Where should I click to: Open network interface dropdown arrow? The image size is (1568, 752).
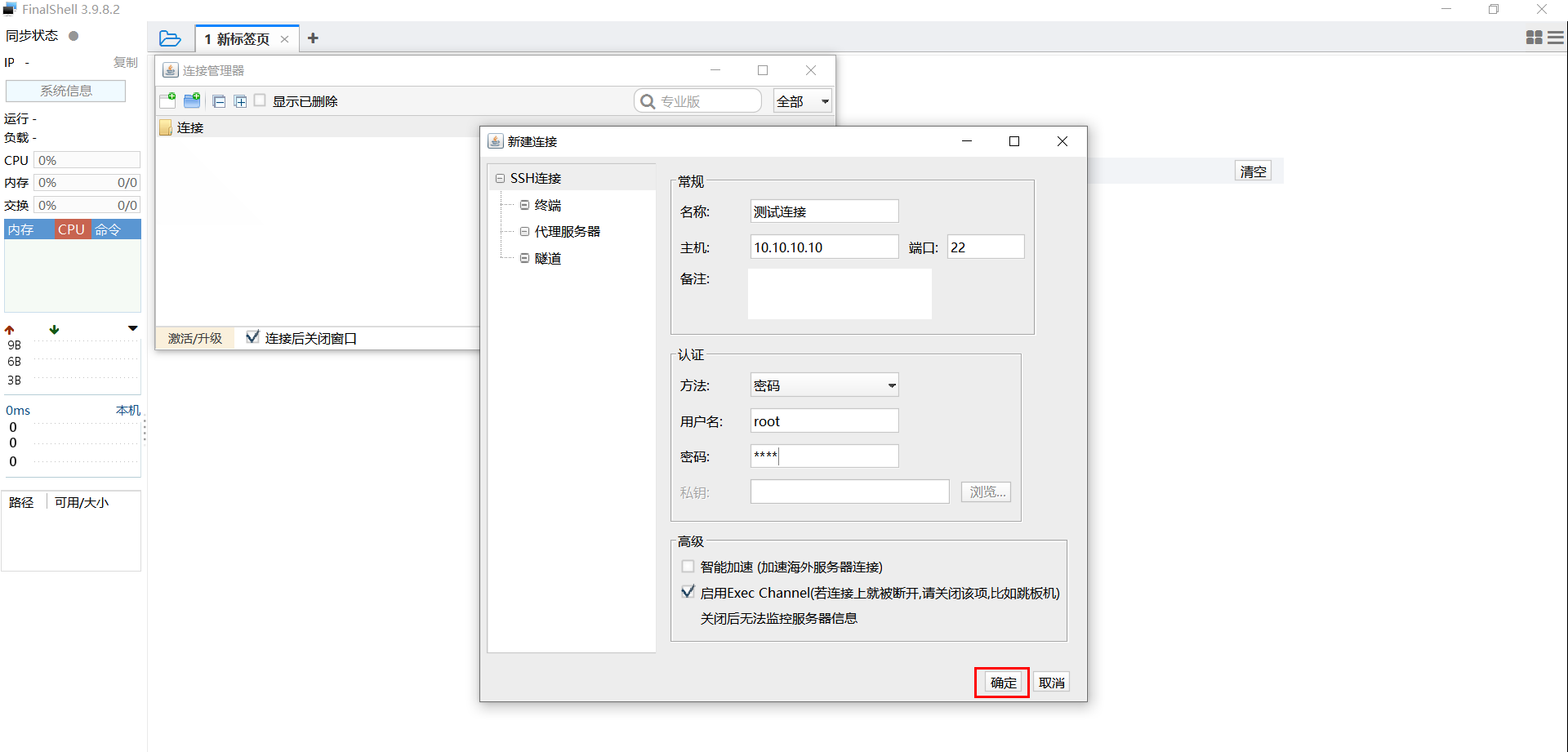tap(132, 328)
